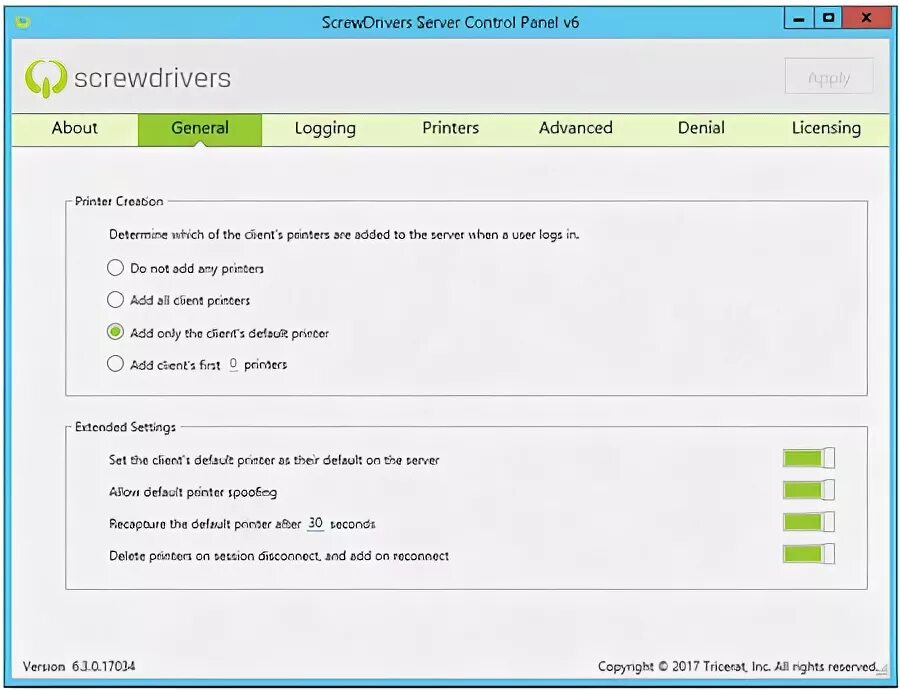Click the screwdrivers logo icon

click(45, 78)
